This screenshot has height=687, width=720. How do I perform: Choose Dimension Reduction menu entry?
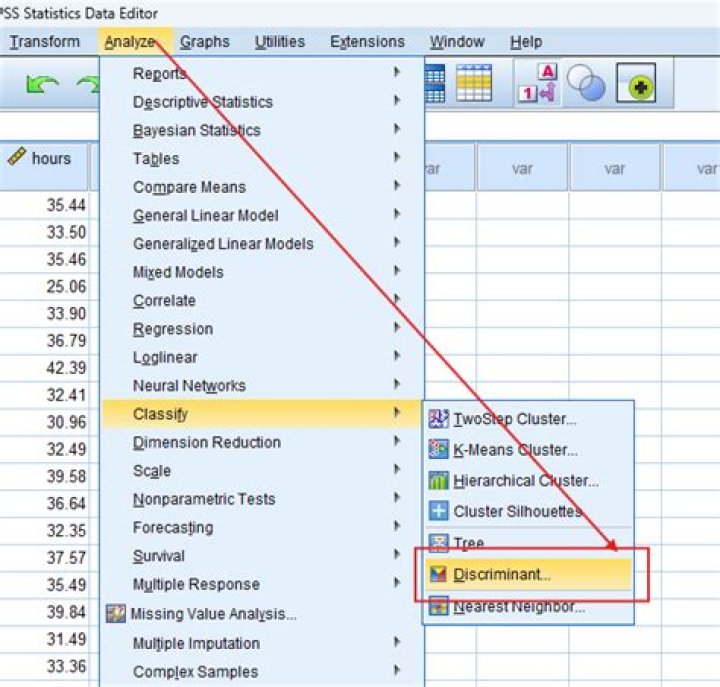pyautogui.click(x=262, y=442)
